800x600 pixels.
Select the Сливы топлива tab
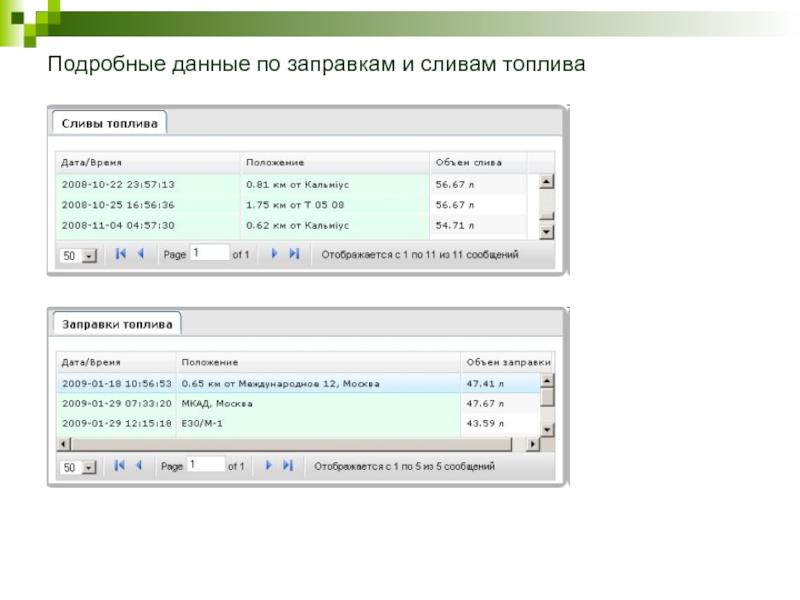coord(109,123)
